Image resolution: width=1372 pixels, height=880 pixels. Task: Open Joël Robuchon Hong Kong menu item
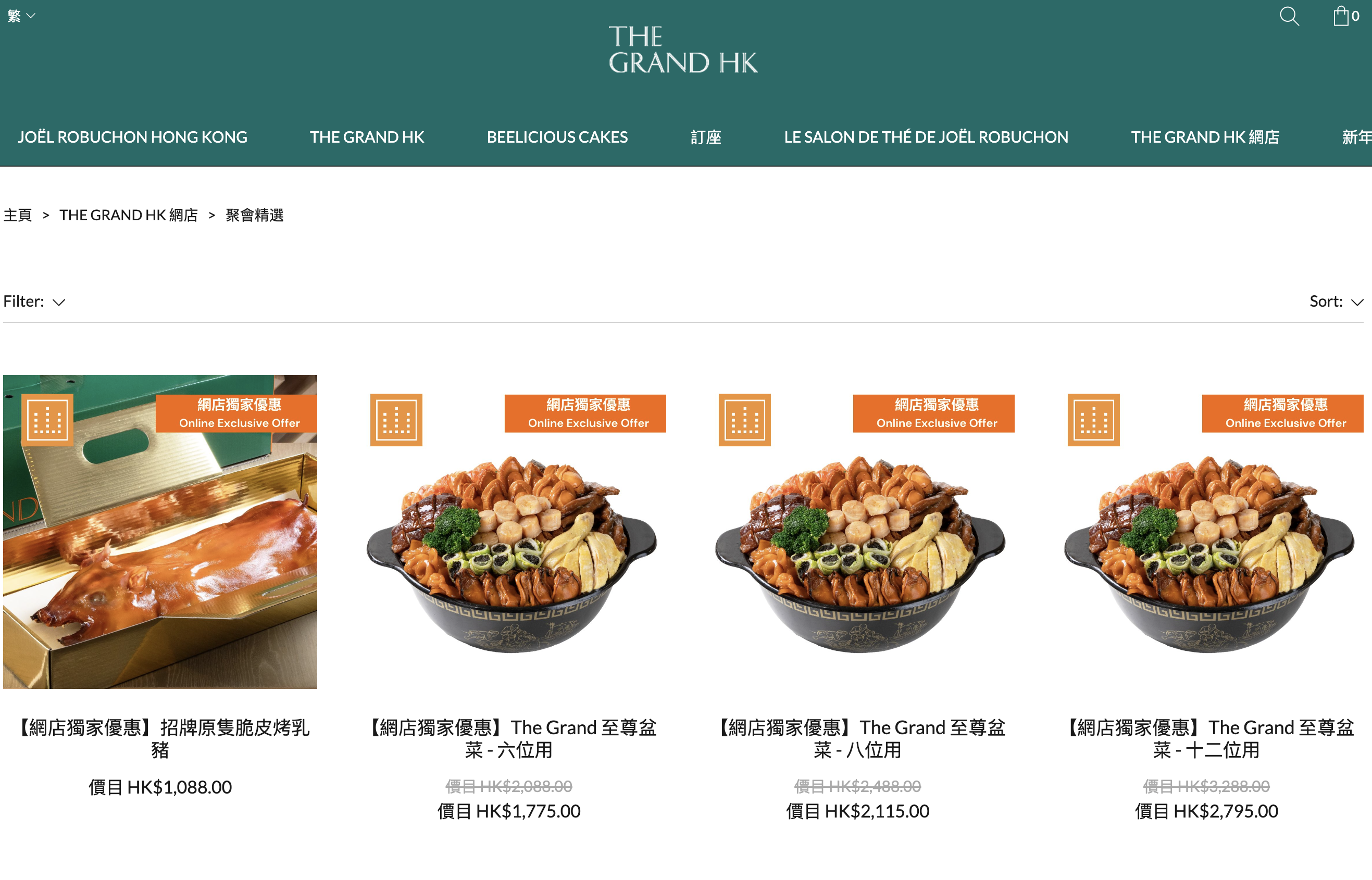coord(133,137)
